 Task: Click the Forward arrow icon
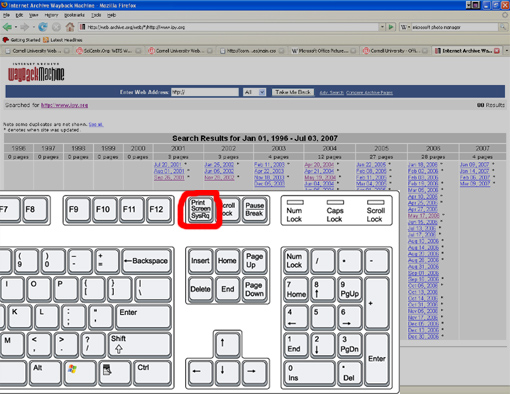[24, 27]
